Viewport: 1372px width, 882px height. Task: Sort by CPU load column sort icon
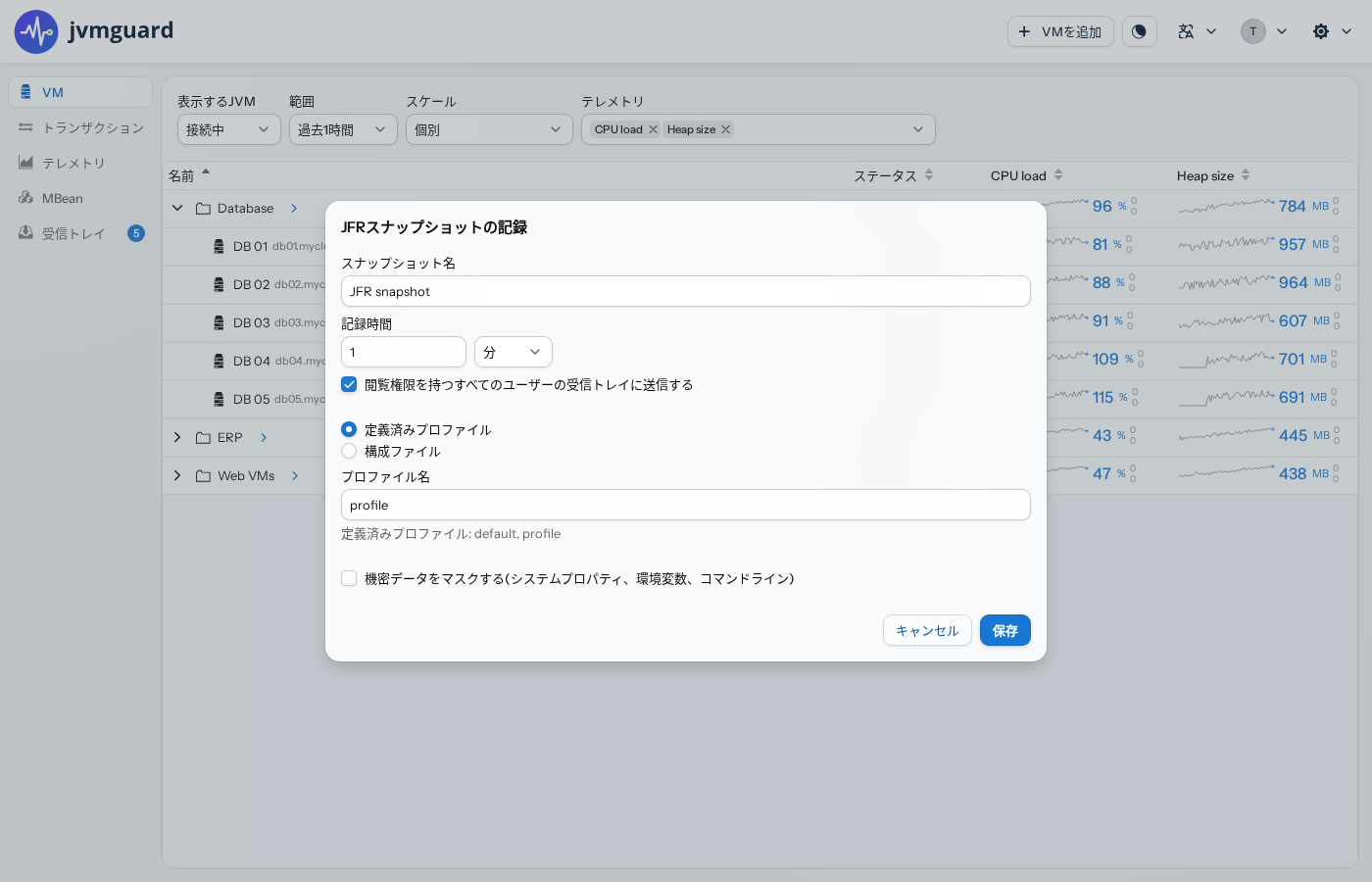pos(1058,175)
